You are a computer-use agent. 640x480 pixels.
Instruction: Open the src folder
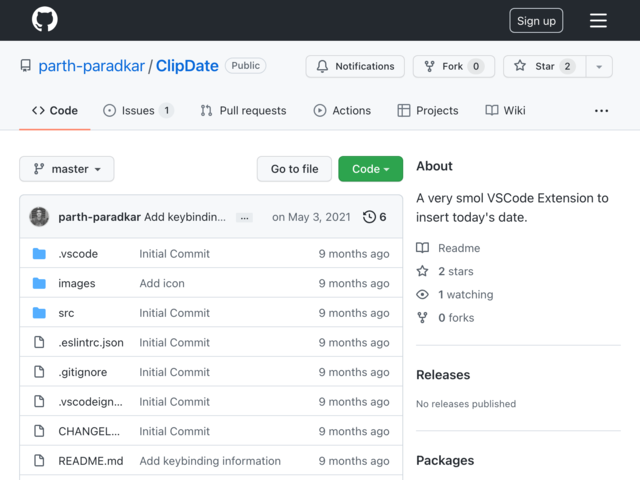66,313
